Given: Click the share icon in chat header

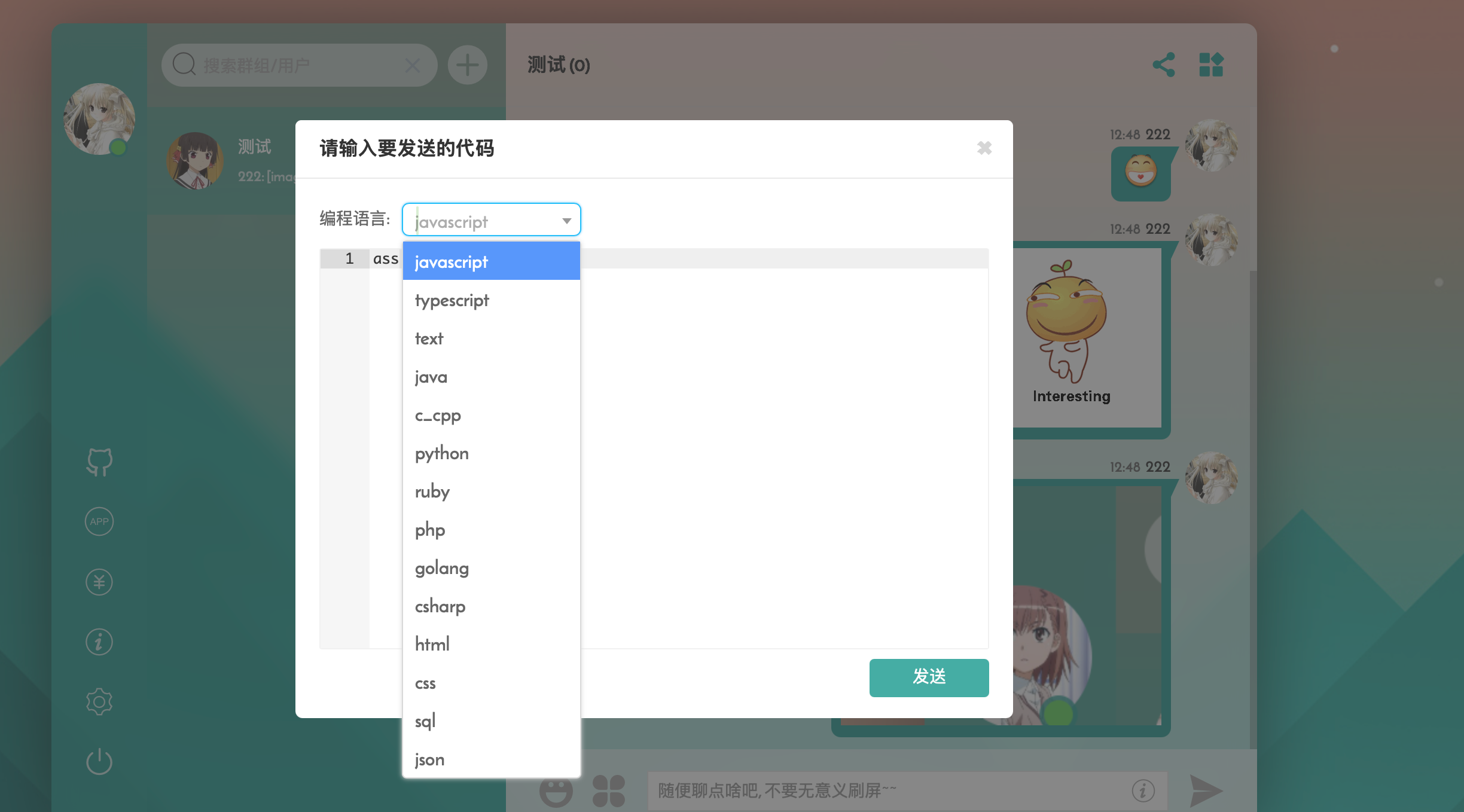Looking at the screenshot, I should click(x=1164, y=65).
